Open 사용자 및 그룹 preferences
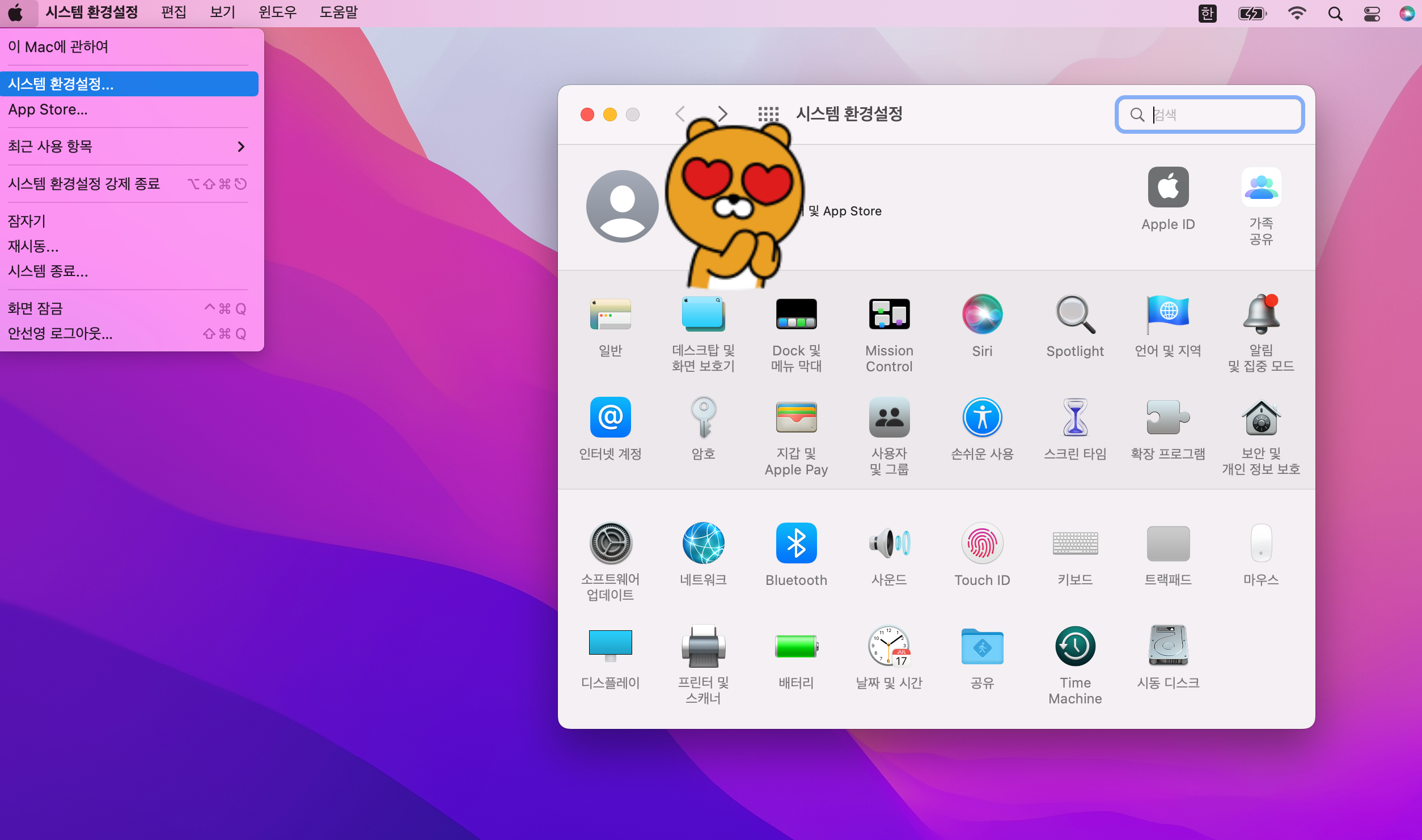The width and height of the screenshot is (1422, 840). click(889, 436)
